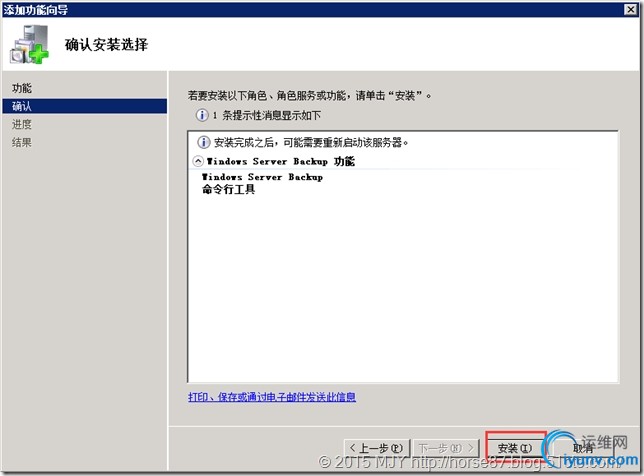Viewport: 644px width, 476px height.
Task: Collapse the Windows Server Backup 功能 section
Action: [x=198, y=161]
